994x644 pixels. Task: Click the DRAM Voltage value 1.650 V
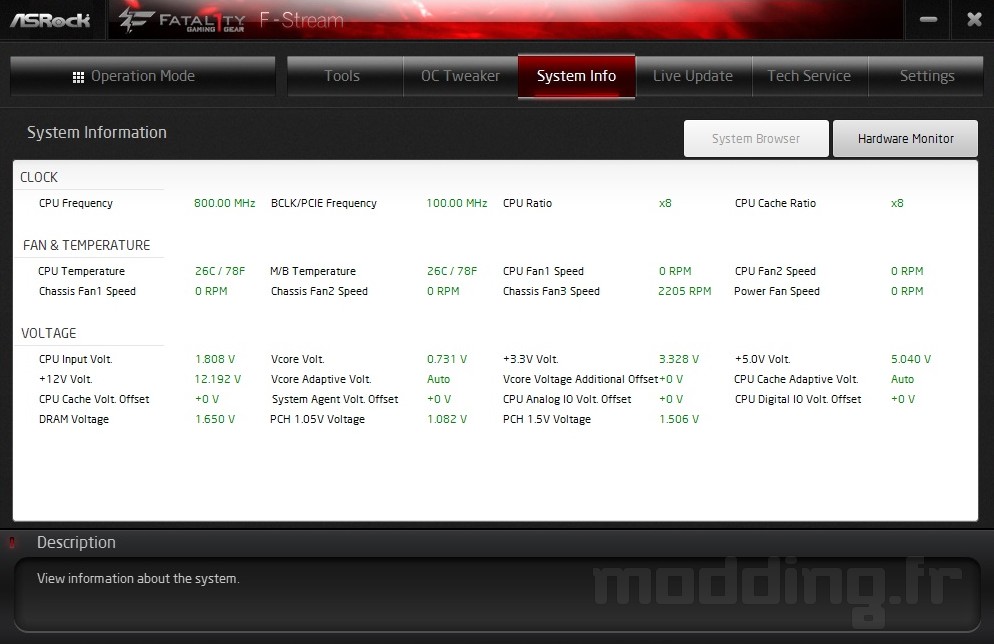215,420
